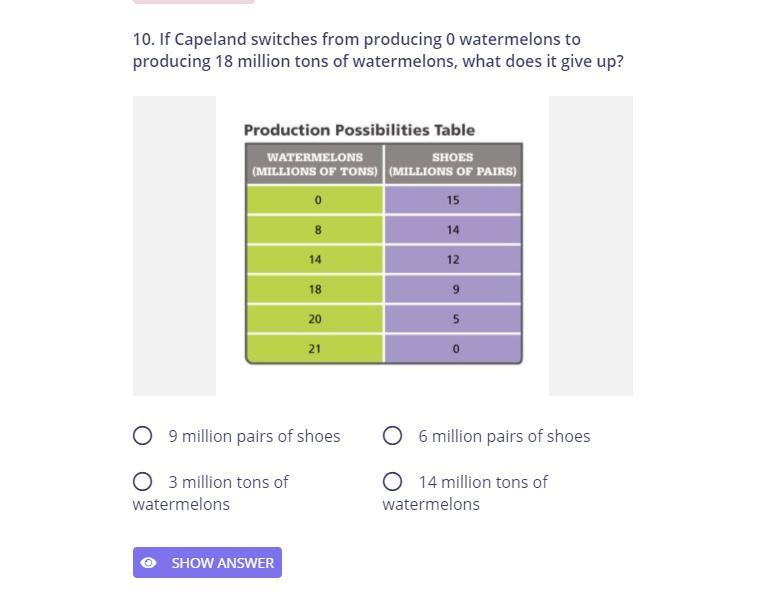Click the shoes cell showing 9
Image resolution: width=782 pixels, height=597 pixels.
click(x=454, y=289)
